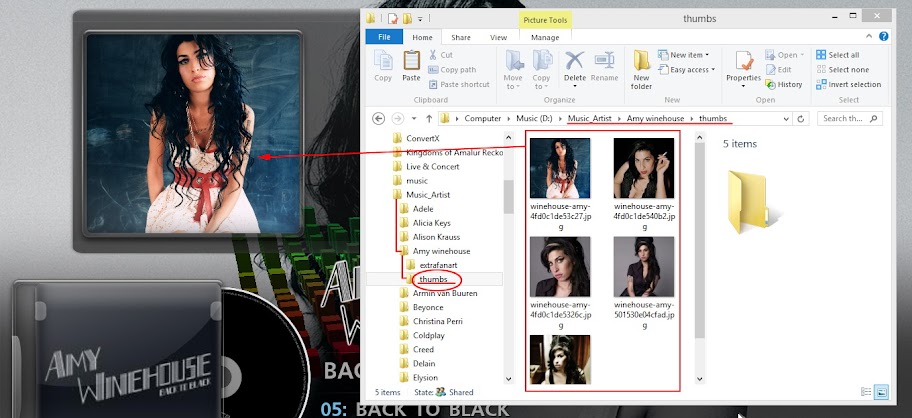The image size is (912, 418).
Task: Click Music_Artist in the address path
Action: pyautogui.click(x=590, y=119)
